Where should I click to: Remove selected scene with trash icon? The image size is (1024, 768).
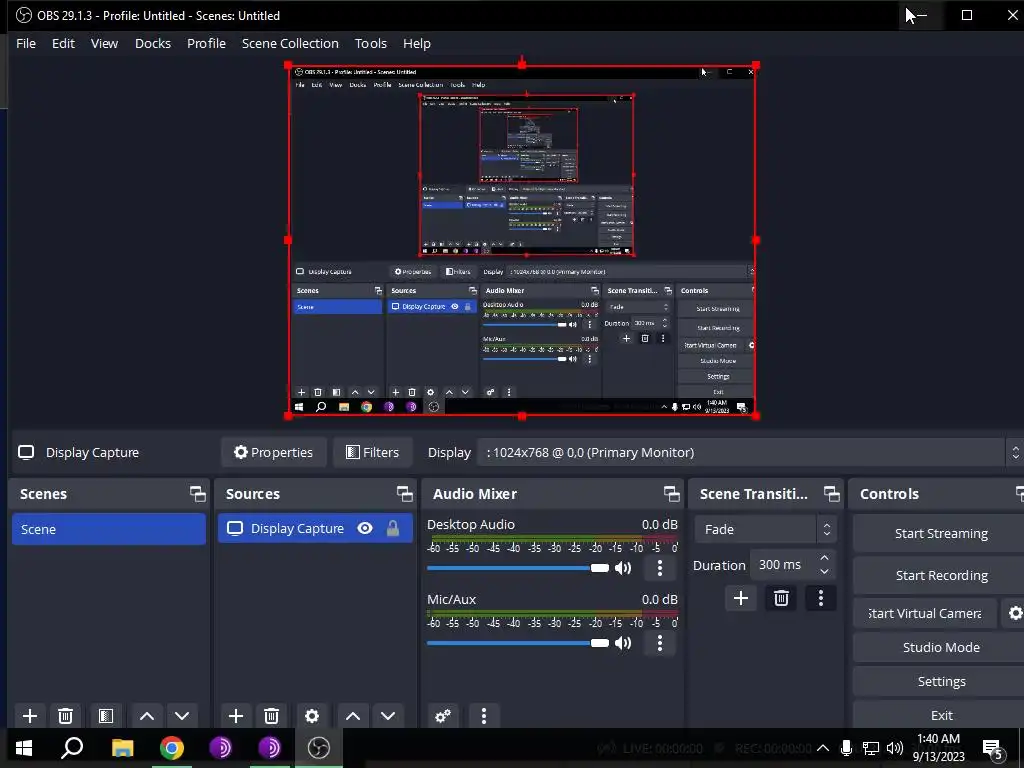(65, 716)
